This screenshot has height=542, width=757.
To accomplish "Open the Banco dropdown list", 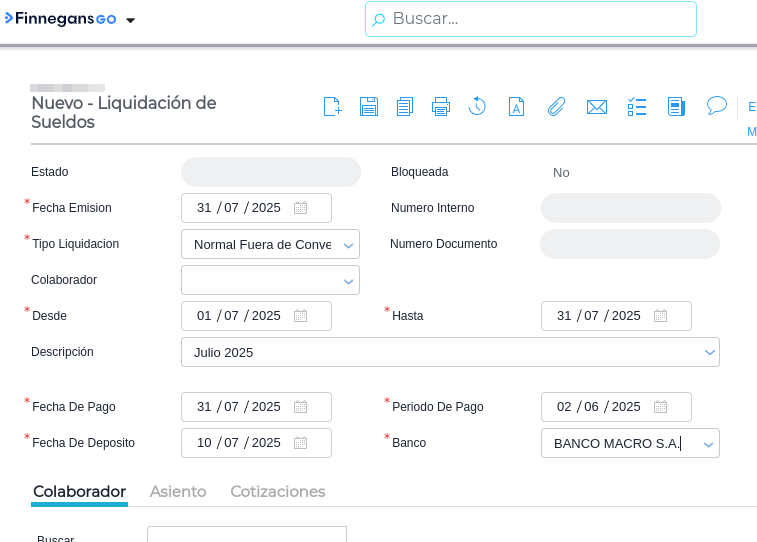I will (708, 444).
